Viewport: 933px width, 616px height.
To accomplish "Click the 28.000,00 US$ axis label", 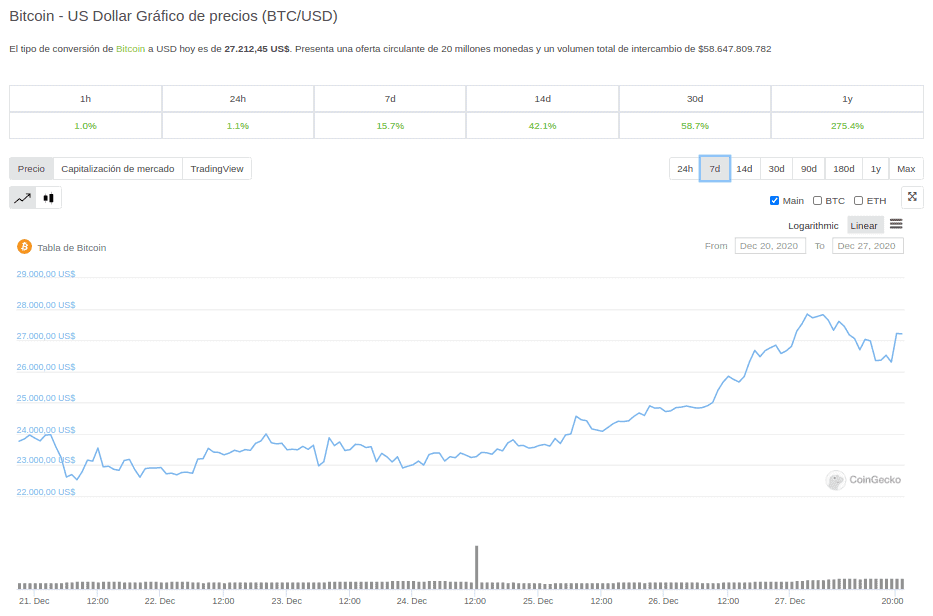I will point(46,305).
